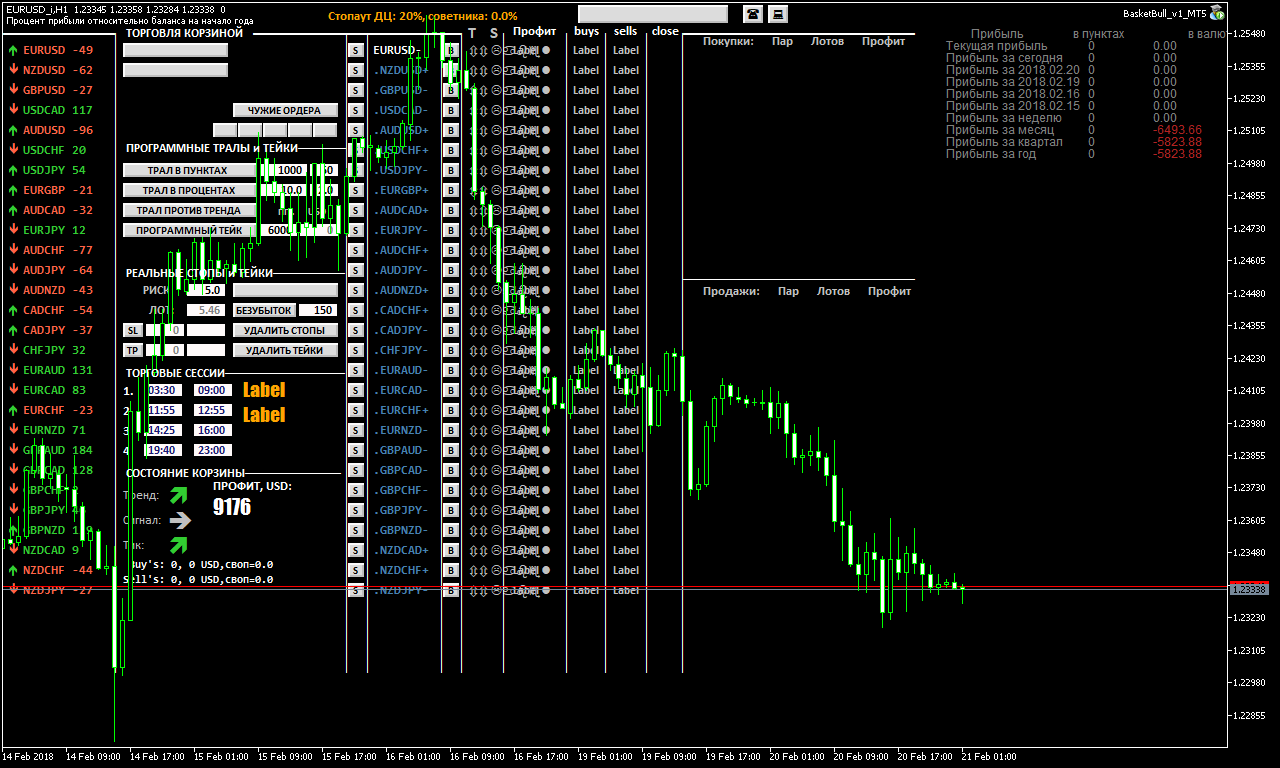The image size is (1280, 768).
Task: Click the telephone icon button
Action: coord(752,13)
